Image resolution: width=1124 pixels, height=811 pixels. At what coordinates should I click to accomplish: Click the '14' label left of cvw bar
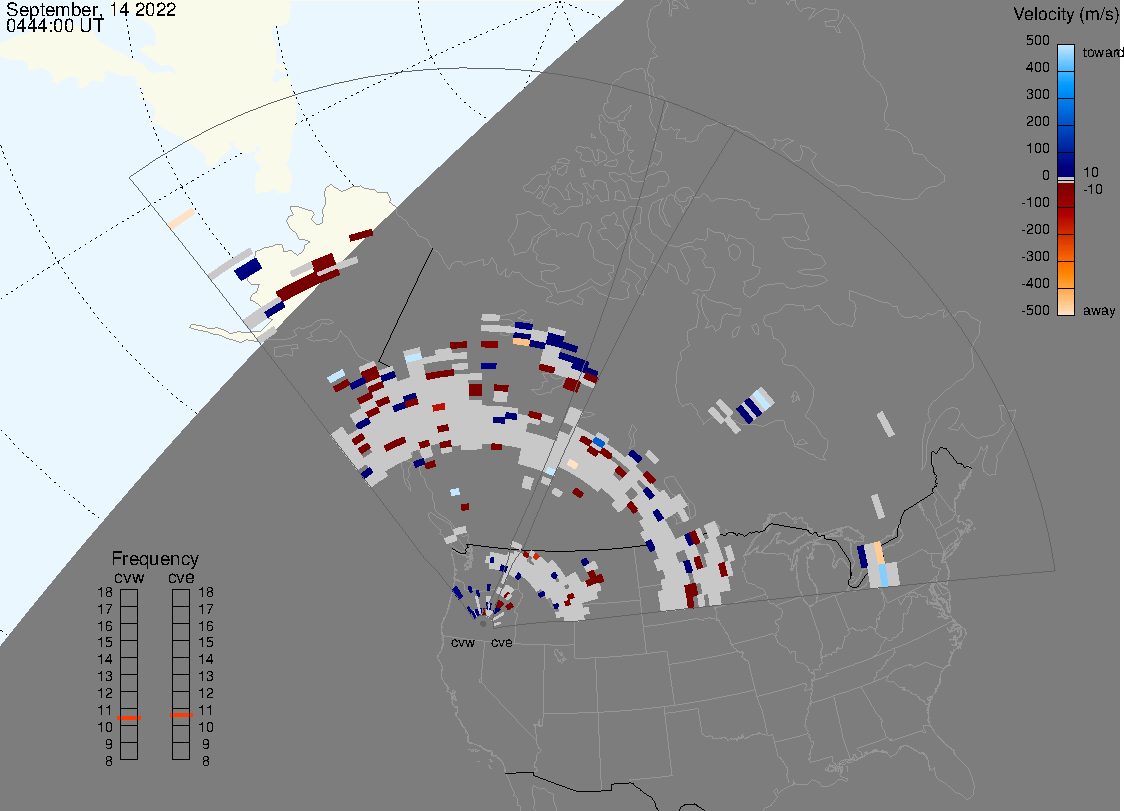[x=105, y=659]
